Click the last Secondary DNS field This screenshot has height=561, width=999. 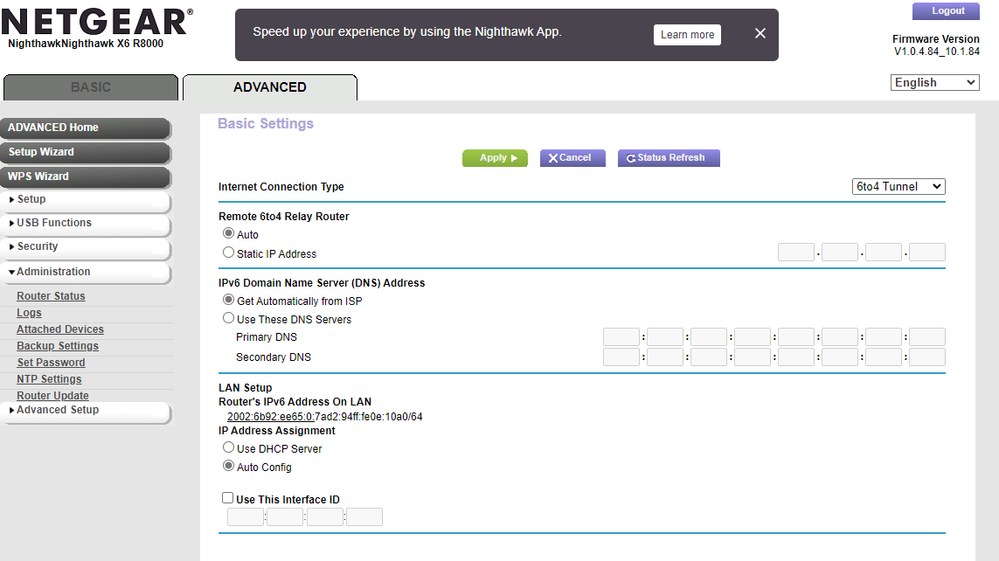(x=927, y=357)
